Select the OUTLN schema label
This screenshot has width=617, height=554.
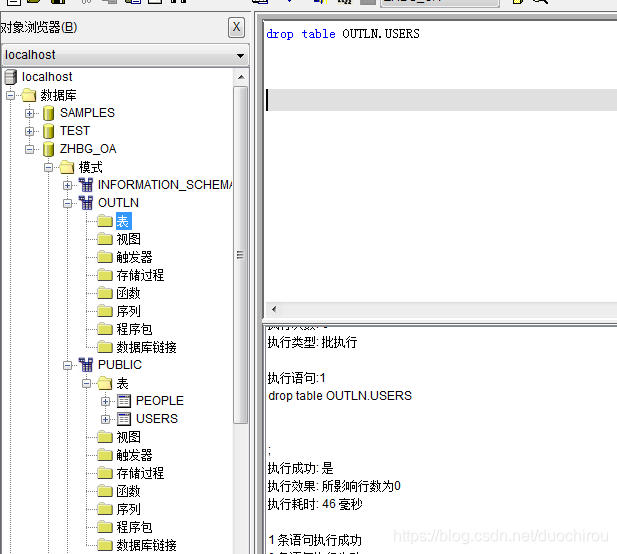point(118,203)
